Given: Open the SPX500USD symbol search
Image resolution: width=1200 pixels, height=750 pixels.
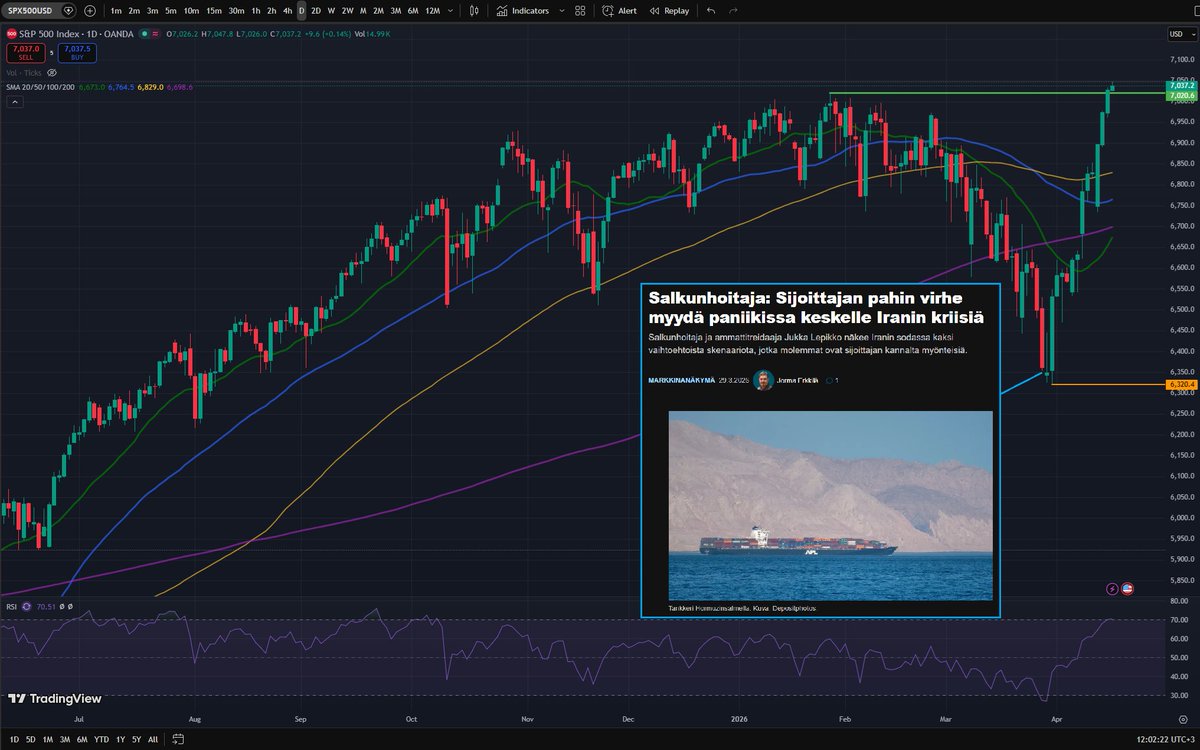Looking at the screenshot, I should tap(30, 11).
